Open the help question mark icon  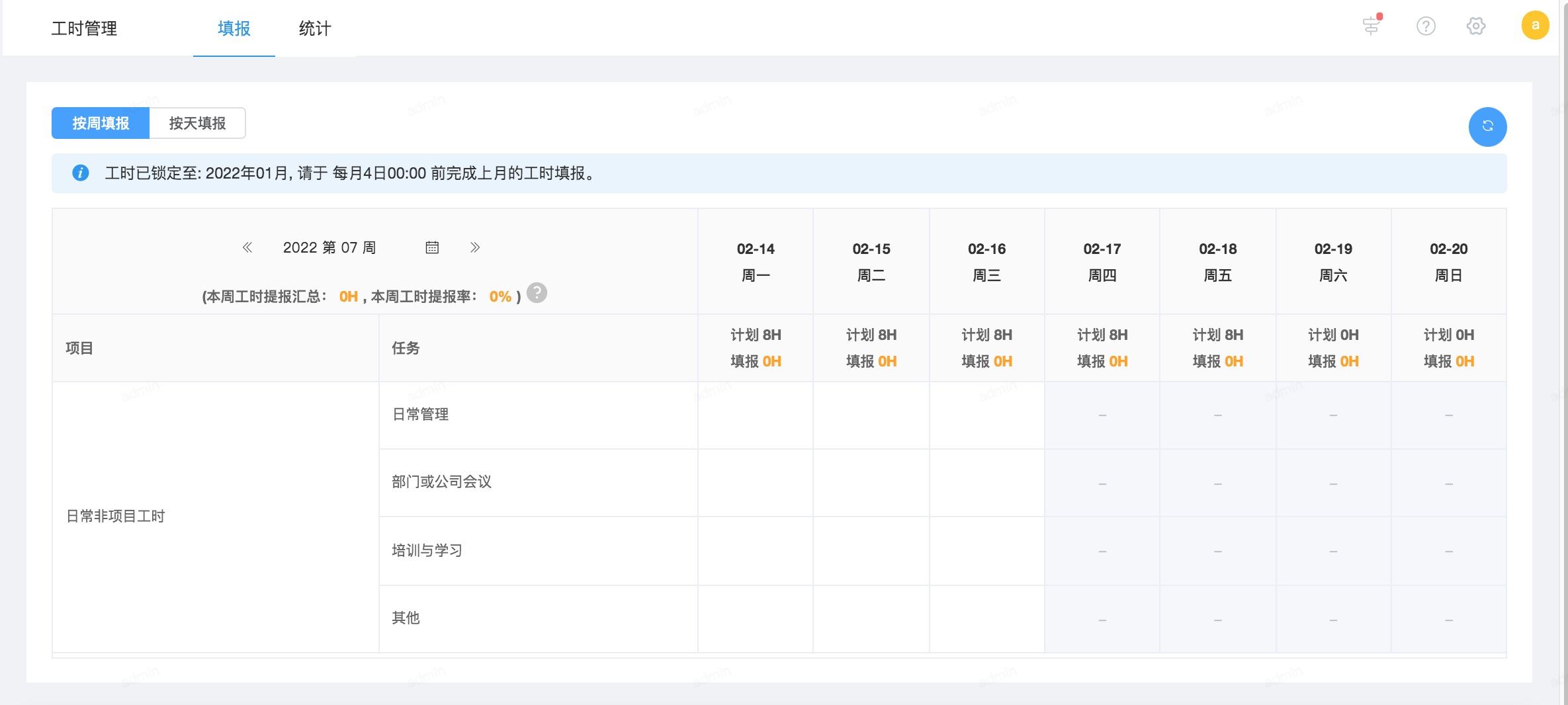click(1426, 26)
